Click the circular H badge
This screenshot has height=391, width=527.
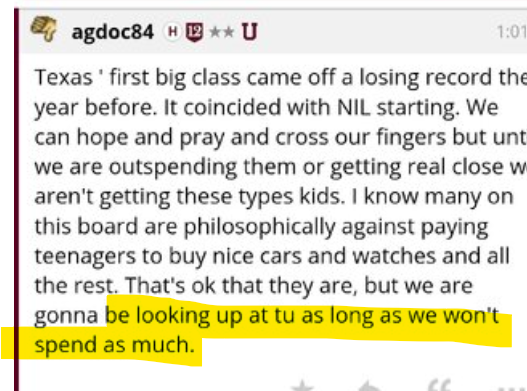(x=172, y=32)
